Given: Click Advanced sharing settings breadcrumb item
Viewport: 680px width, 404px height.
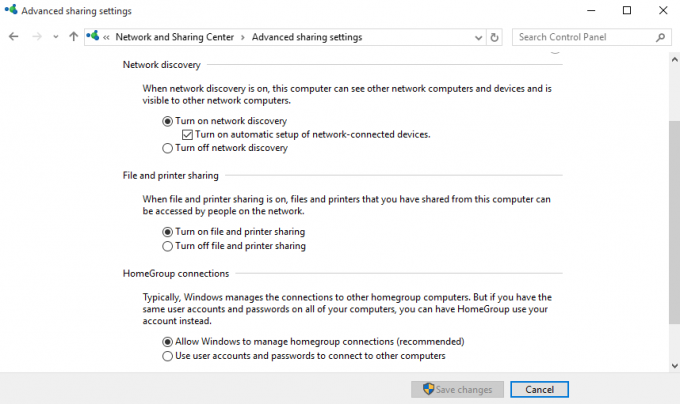Looking at the screenshot, I should coord(307,37).
